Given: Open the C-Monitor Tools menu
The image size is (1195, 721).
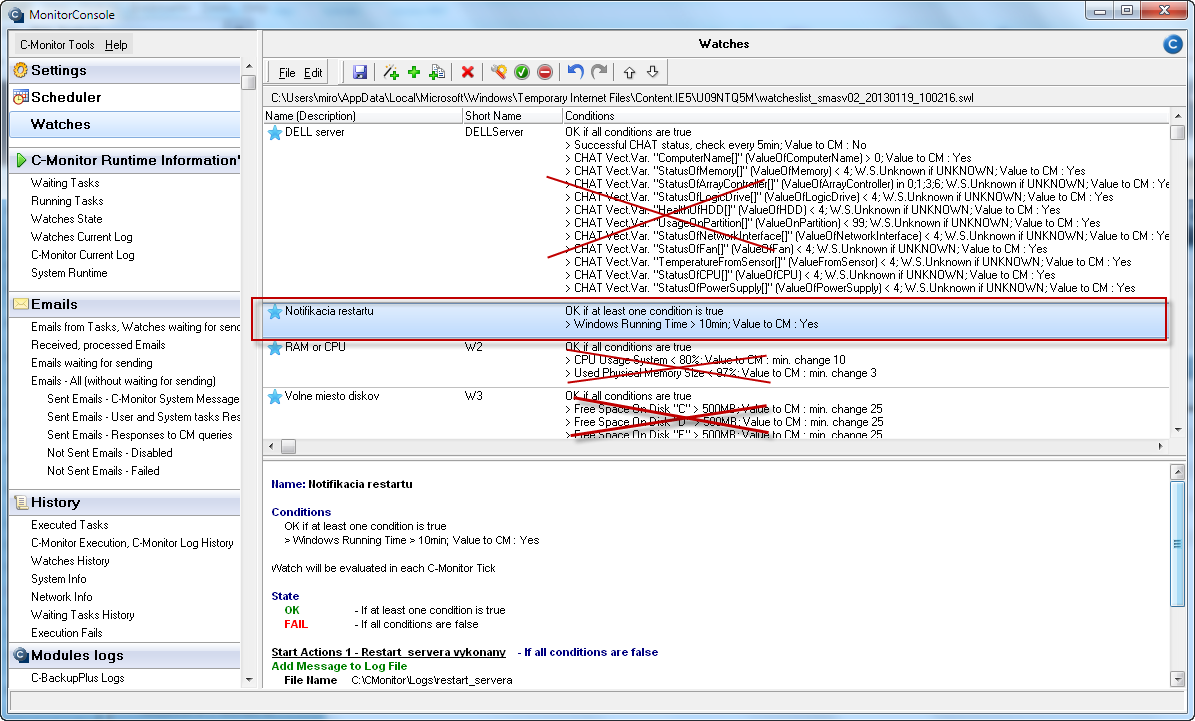Looking at the screenshot, I should (57, 45).
